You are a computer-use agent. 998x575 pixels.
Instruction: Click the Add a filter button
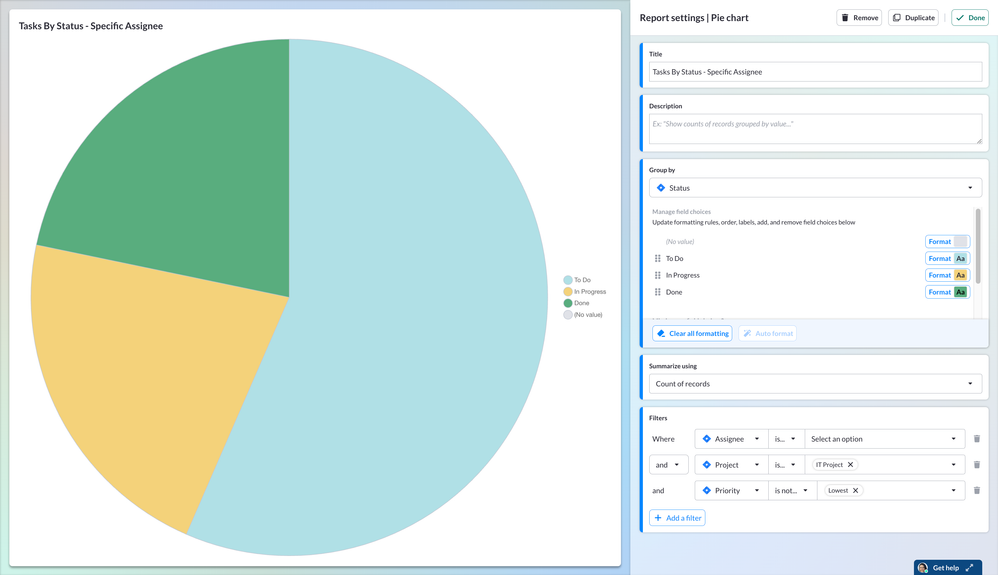coord(677,518)
